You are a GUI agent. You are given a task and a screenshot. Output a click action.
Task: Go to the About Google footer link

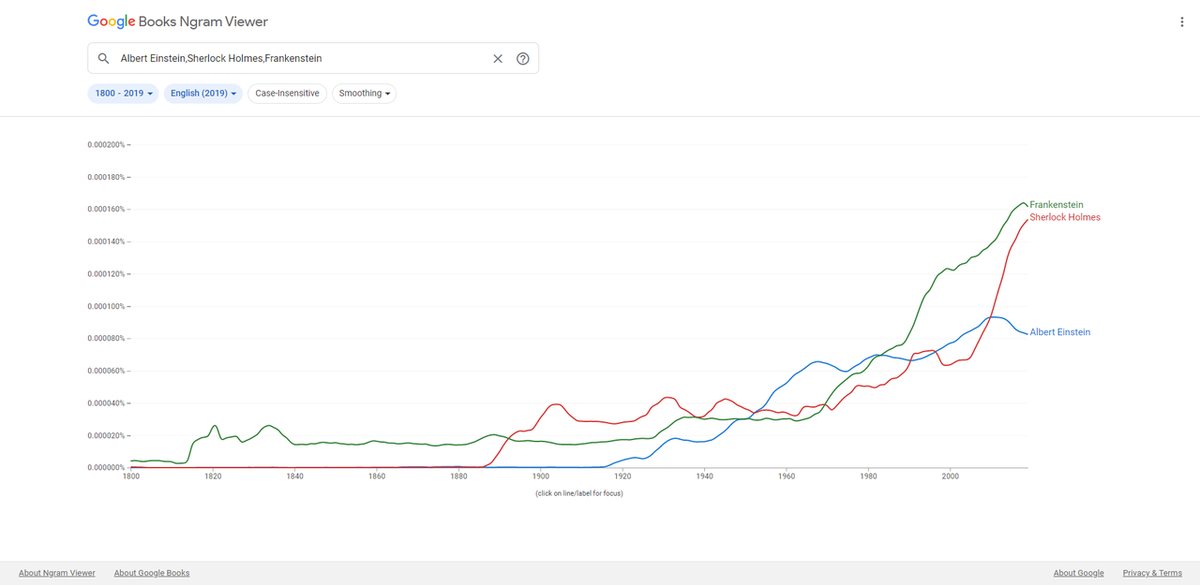tap(1078, 573)
